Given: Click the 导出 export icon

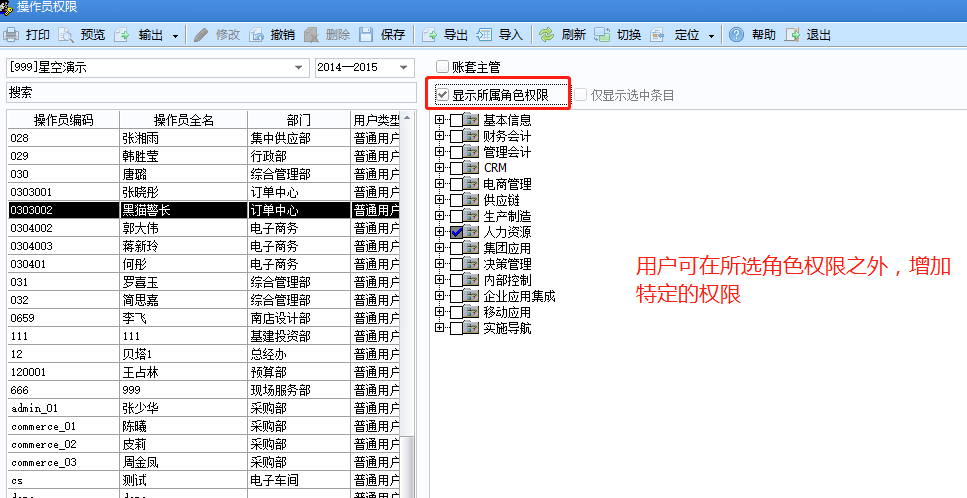Looking at the screenshot, I should [429, 35].
